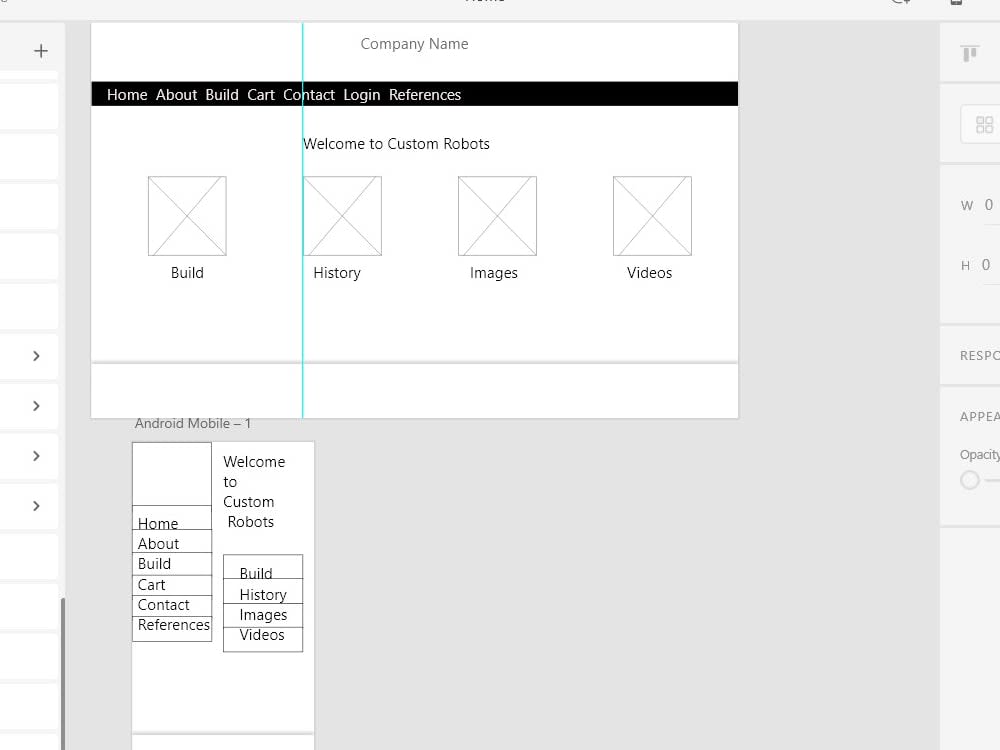Click Images in the mobile artboard list
The image size is (1000, 750).
point(263,615)
